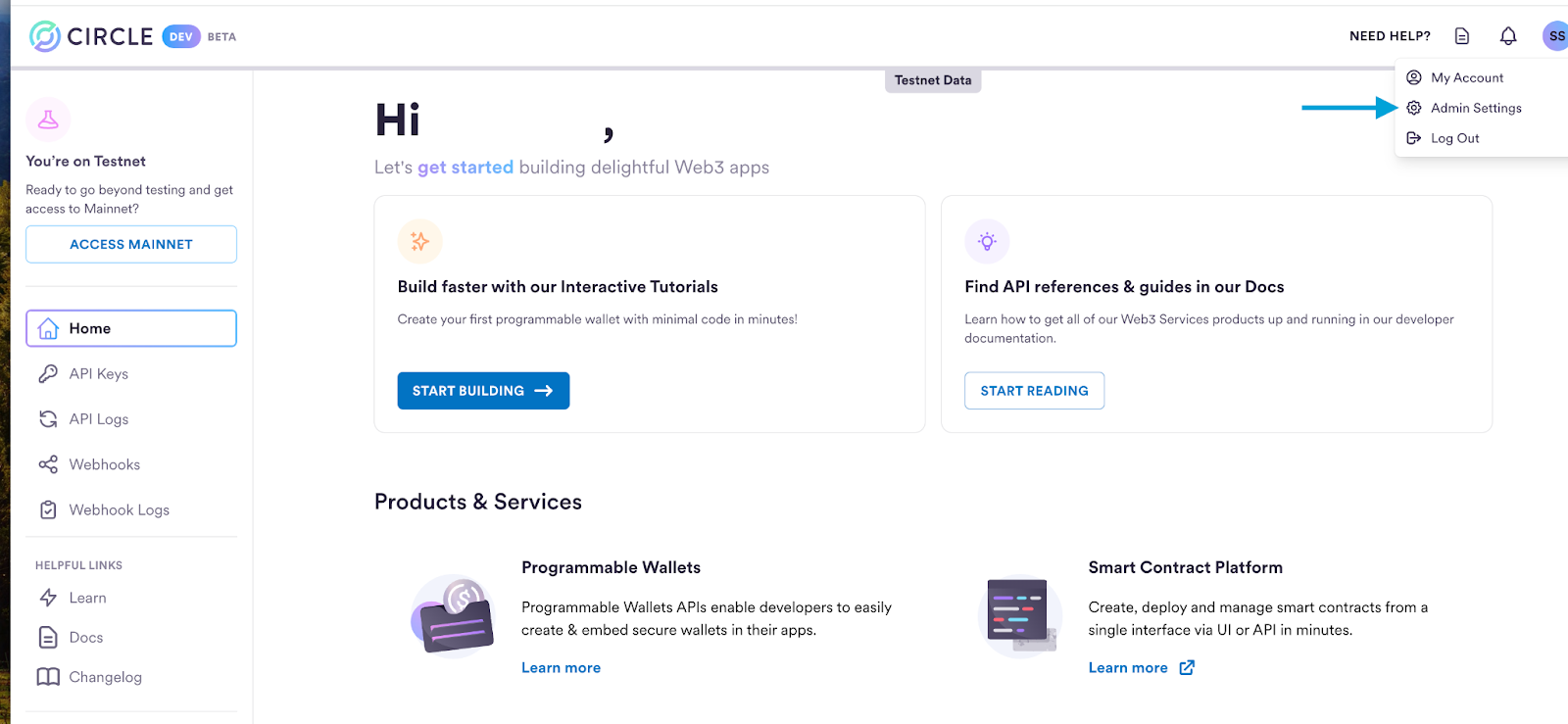The width and height of the screenshot is (1568, 724).
Task: Click the ACCESS MAINNET button
Action: tap(131, 244)
